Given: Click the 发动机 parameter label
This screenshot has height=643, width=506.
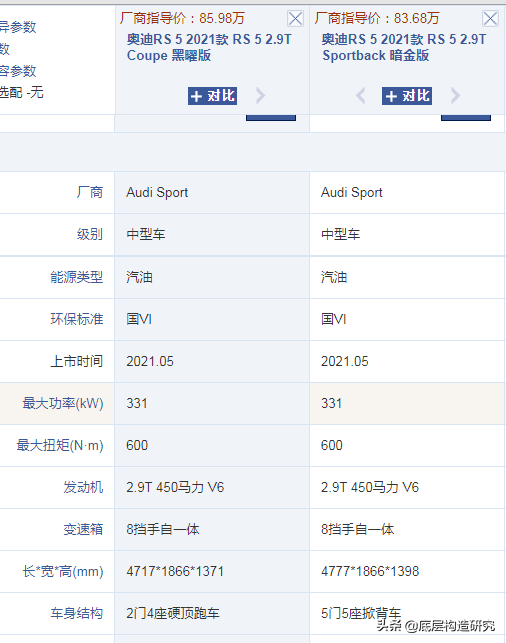Looking at the screenshot, I should [83, 488].
